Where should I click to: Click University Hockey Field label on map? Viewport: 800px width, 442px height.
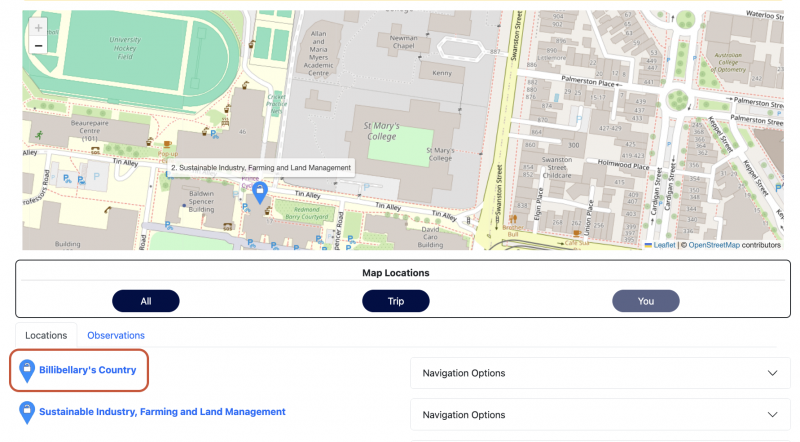125,48
